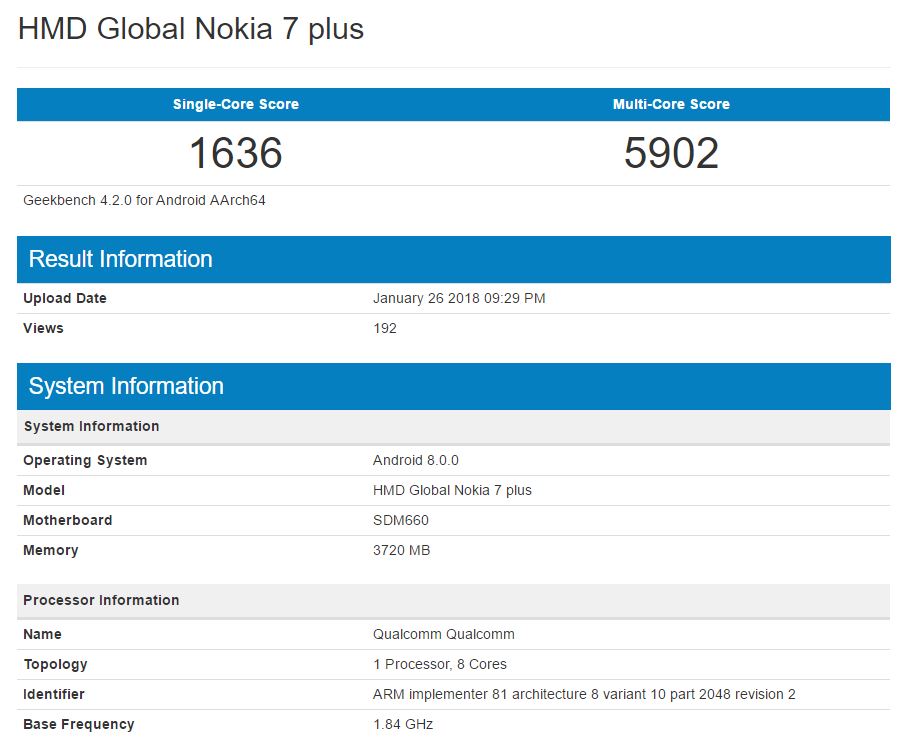Click the single-core score value 1636
This screenshot has width=906, height=753.
point(236,153)
